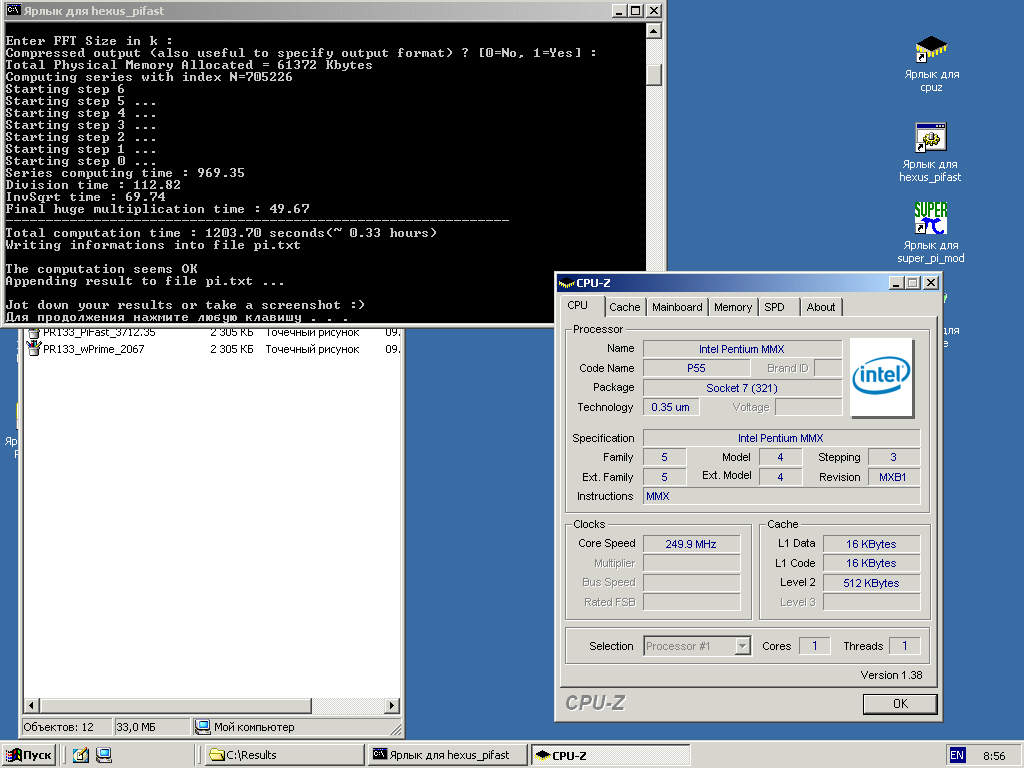Viewport: 1024px width, 768px height.
Task: Open the About tab in CPU-Z
Action: [x=820, y=307]
